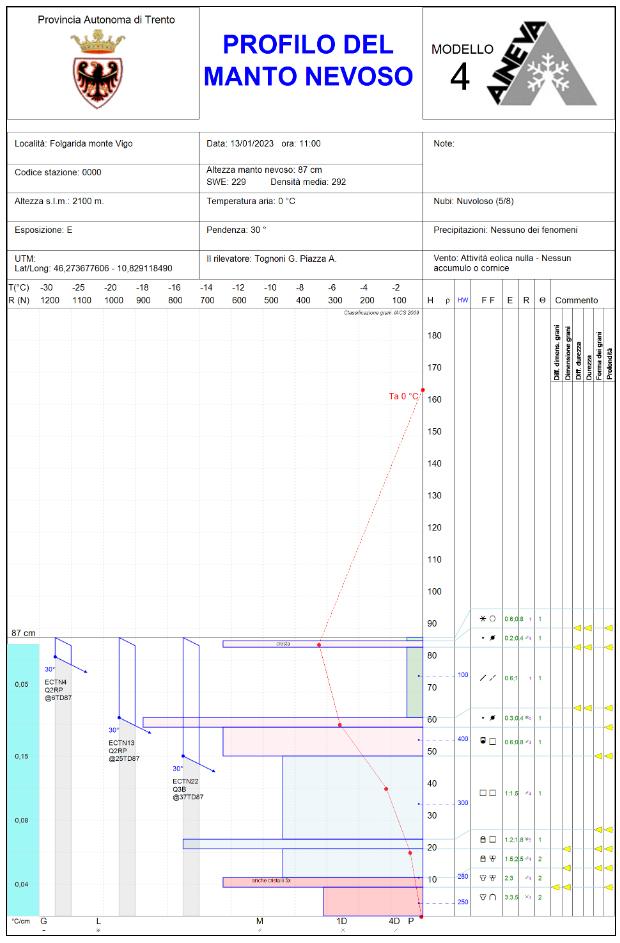Click the PROFILO DEL MANTO NEVOSO title
This screenshot has width=620, height=943.
[x=308, y=60]
